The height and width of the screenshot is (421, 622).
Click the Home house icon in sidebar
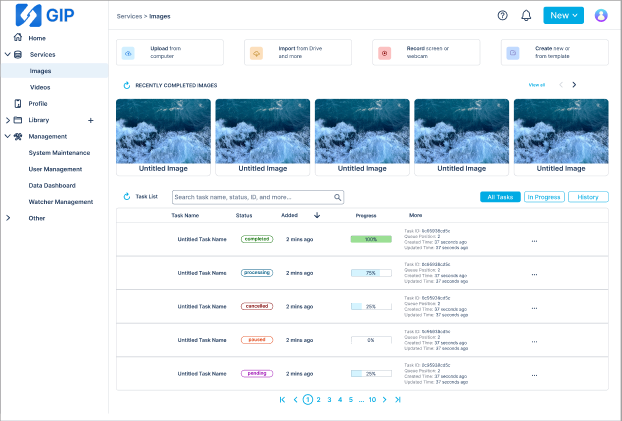(18, 37)
